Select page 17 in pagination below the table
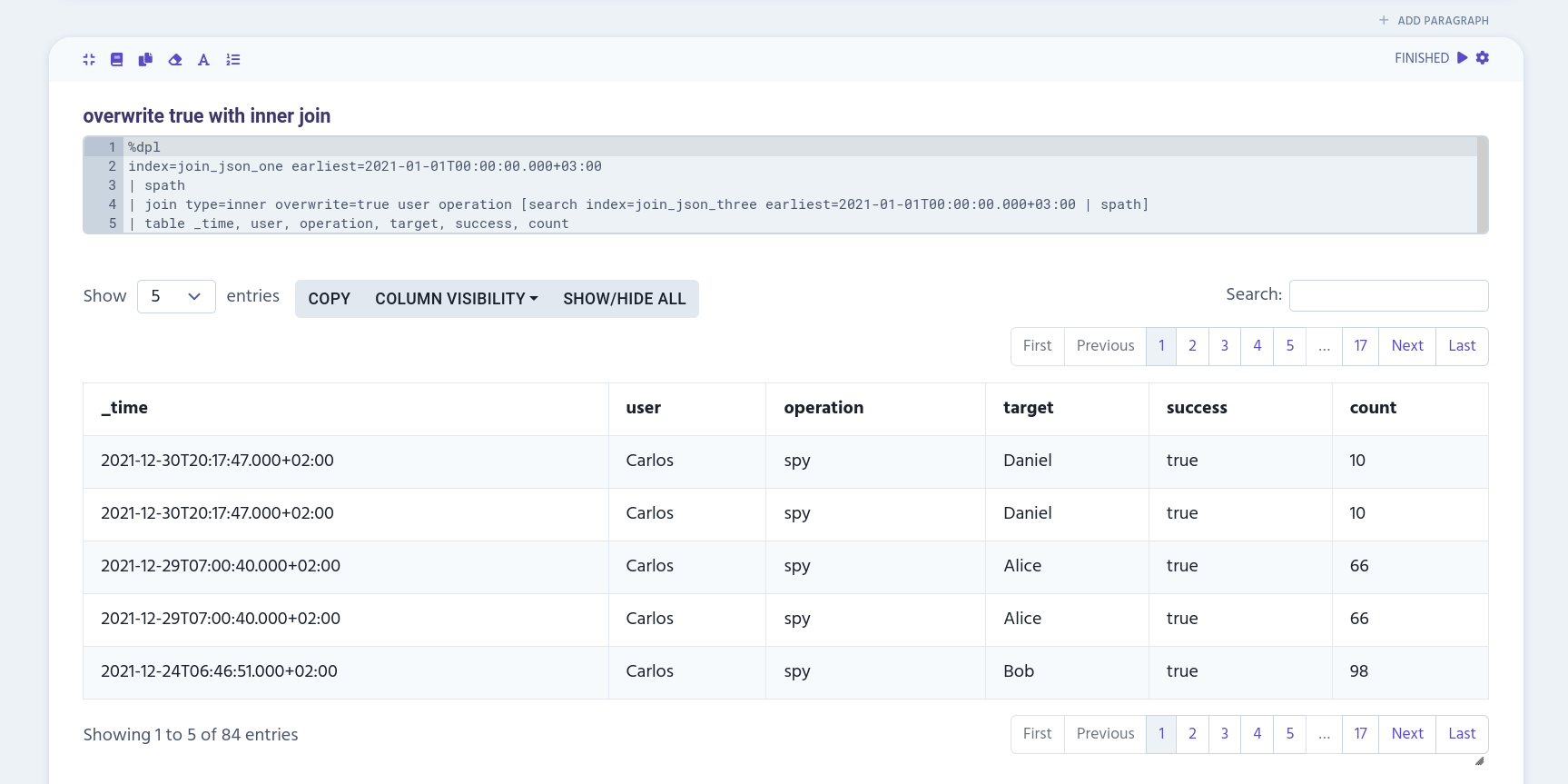Image resolution: width=1568 pixels, height=784 pixels. click(1360, 734)
